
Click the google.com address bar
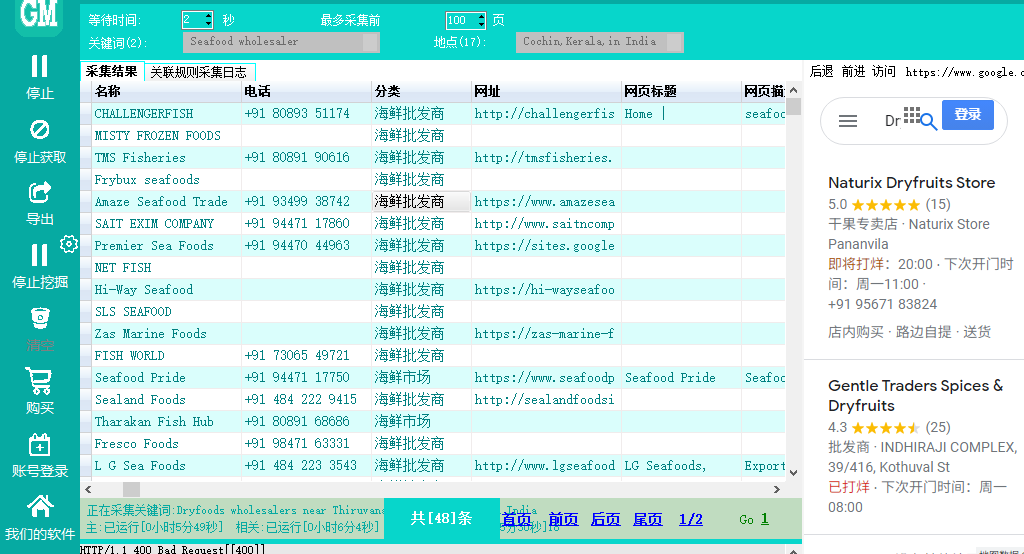[964, 72]
